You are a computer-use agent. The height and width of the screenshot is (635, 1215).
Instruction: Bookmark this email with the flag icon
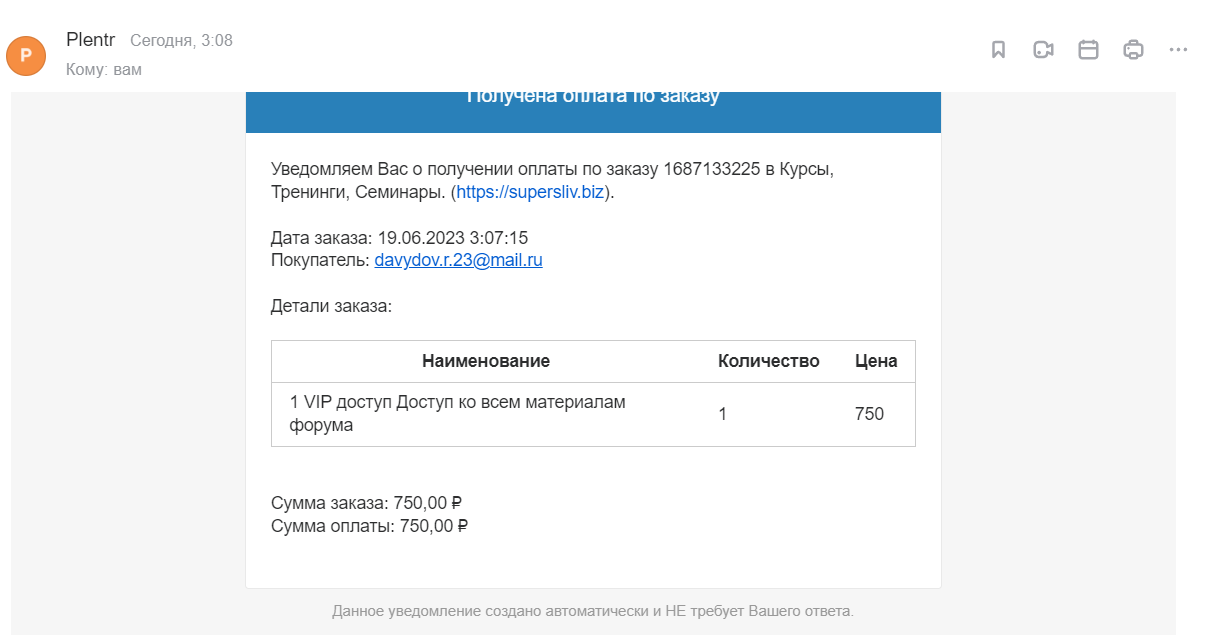click(x=998, y=50)
